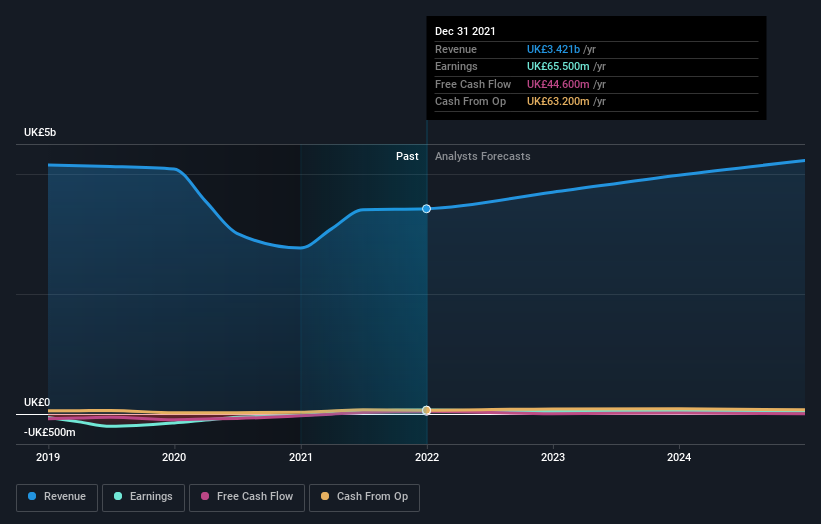Click the teal Earnings legend dot

118,496
